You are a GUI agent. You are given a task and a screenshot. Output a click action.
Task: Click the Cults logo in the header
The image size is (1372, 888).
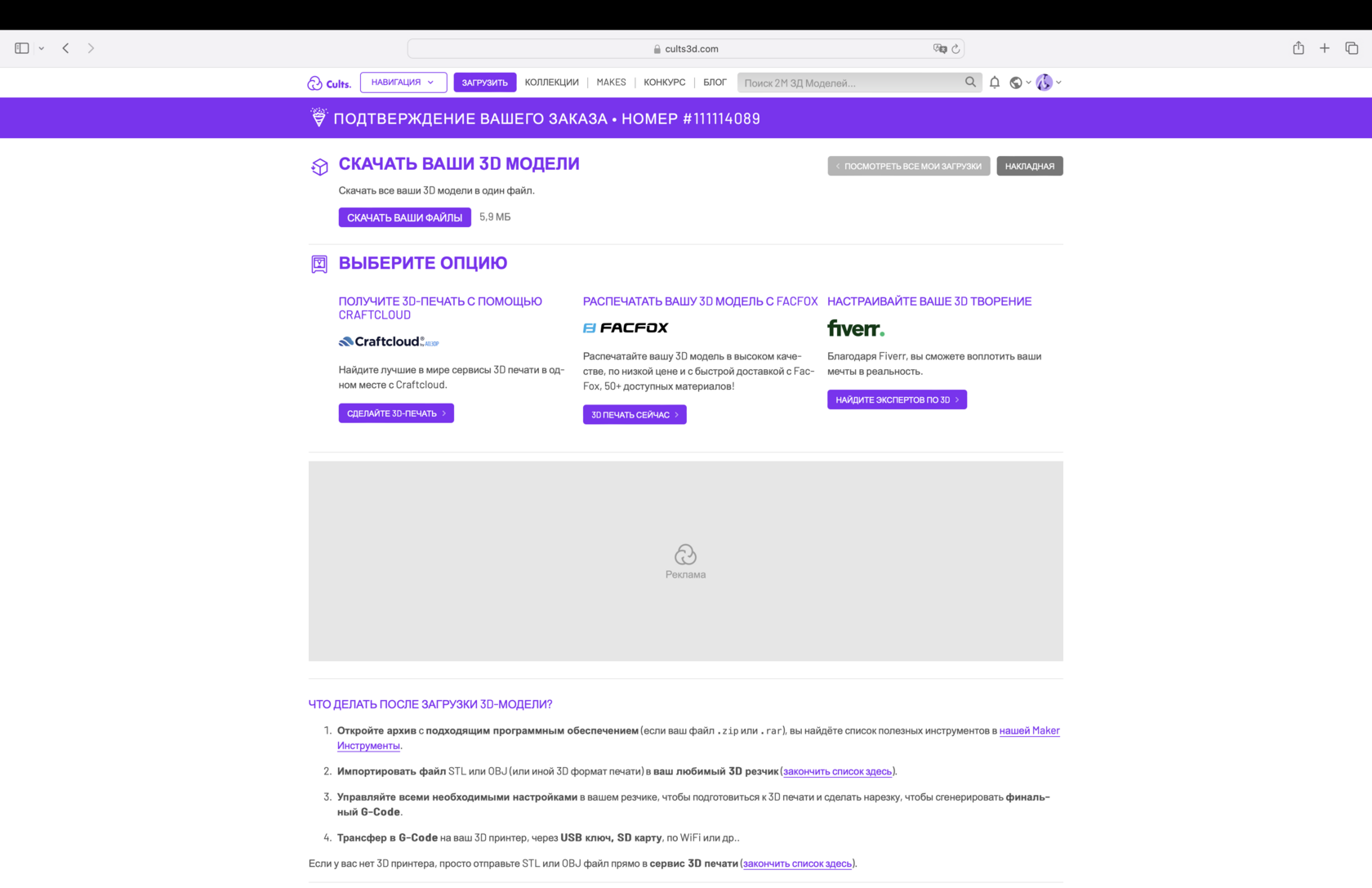(329, 83)
